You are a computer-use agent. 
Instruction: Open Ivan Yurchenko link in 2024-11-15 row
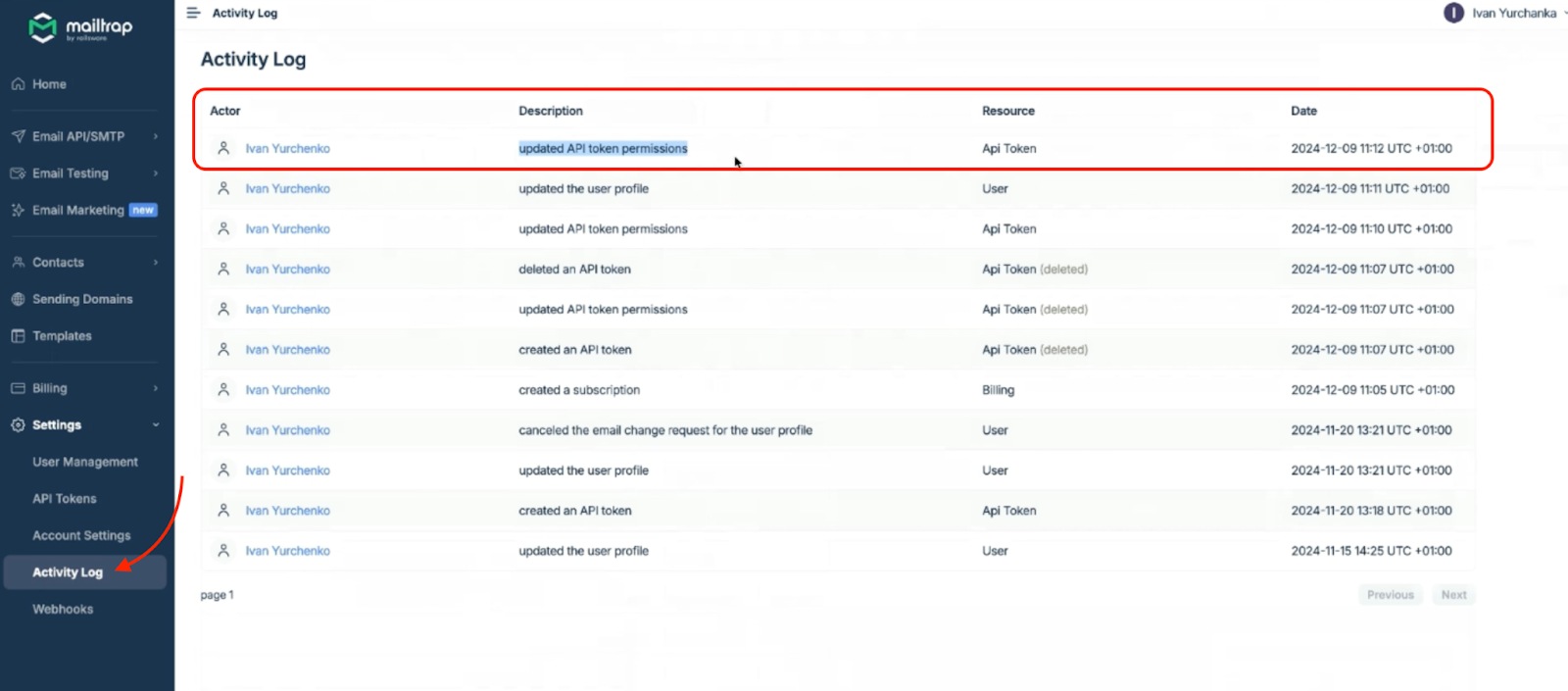click(x=287, y=551)
